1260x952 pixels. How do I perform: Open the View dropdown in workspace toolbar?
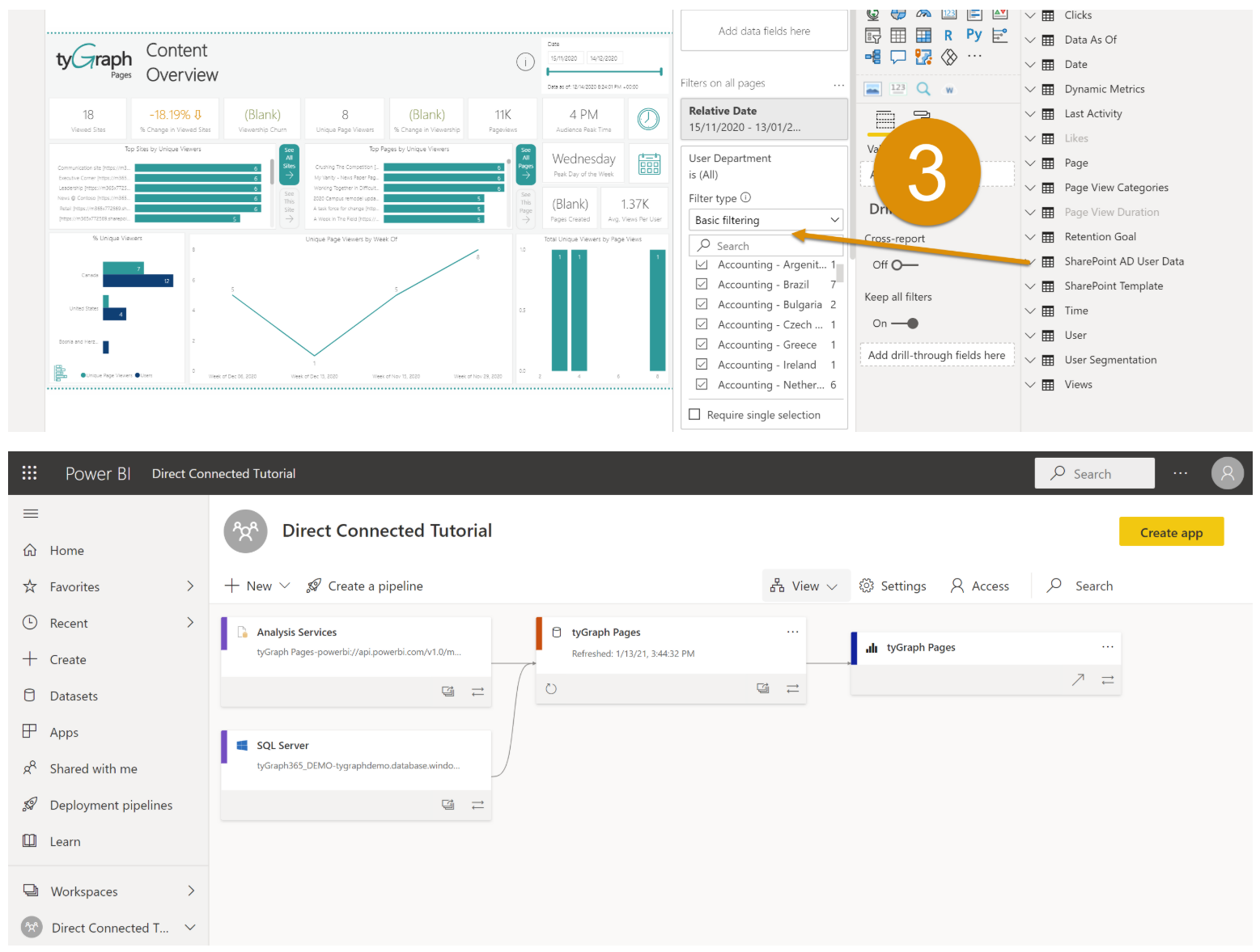805,586
